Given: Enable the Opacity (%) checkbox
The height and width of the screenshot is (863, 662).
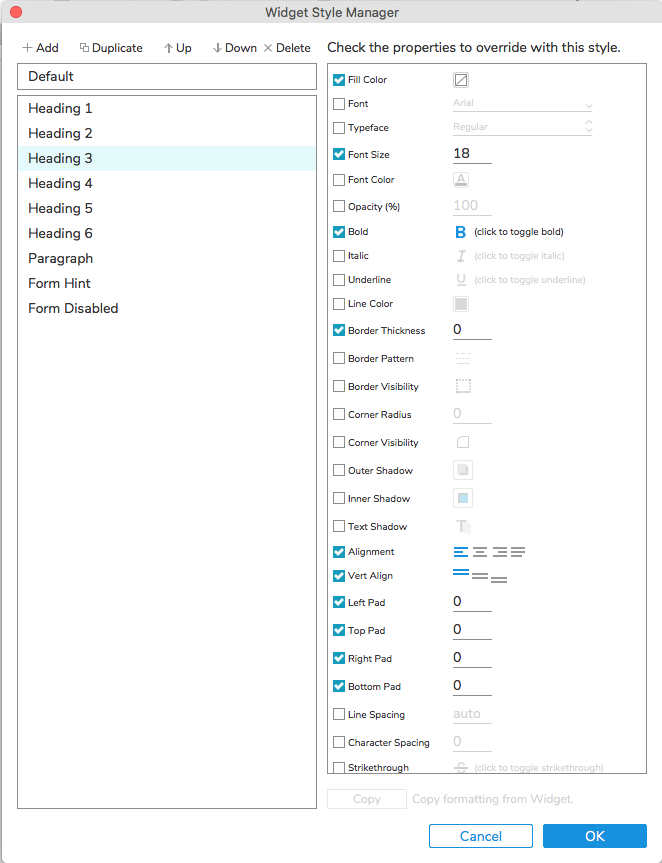Looking at the screenshot, I should pyautogui.click(x=339, y=206).
